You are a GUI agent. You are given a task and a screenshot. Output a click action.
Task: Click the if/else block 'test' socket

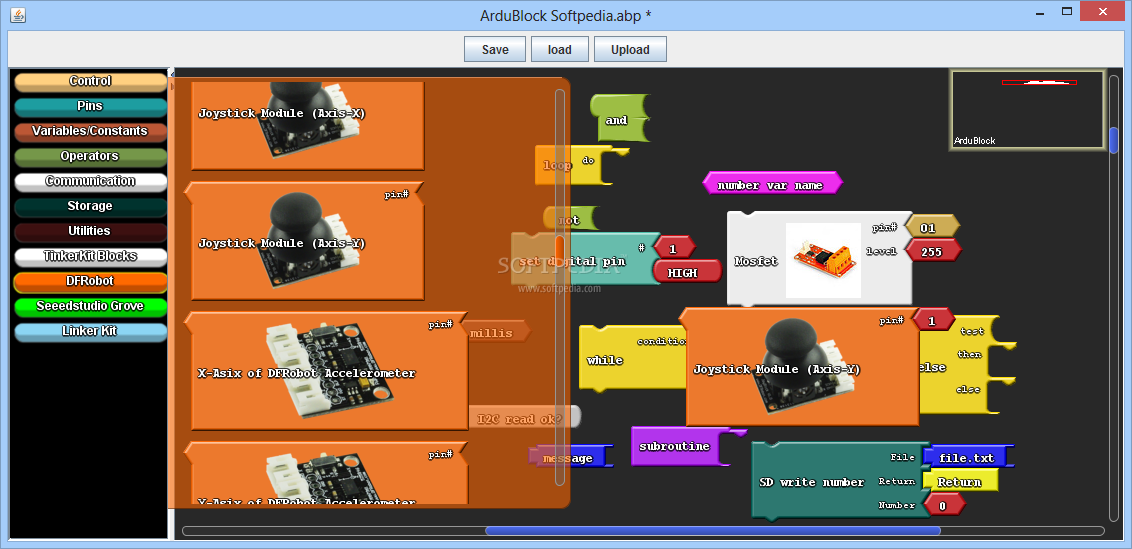coord(972,331)
